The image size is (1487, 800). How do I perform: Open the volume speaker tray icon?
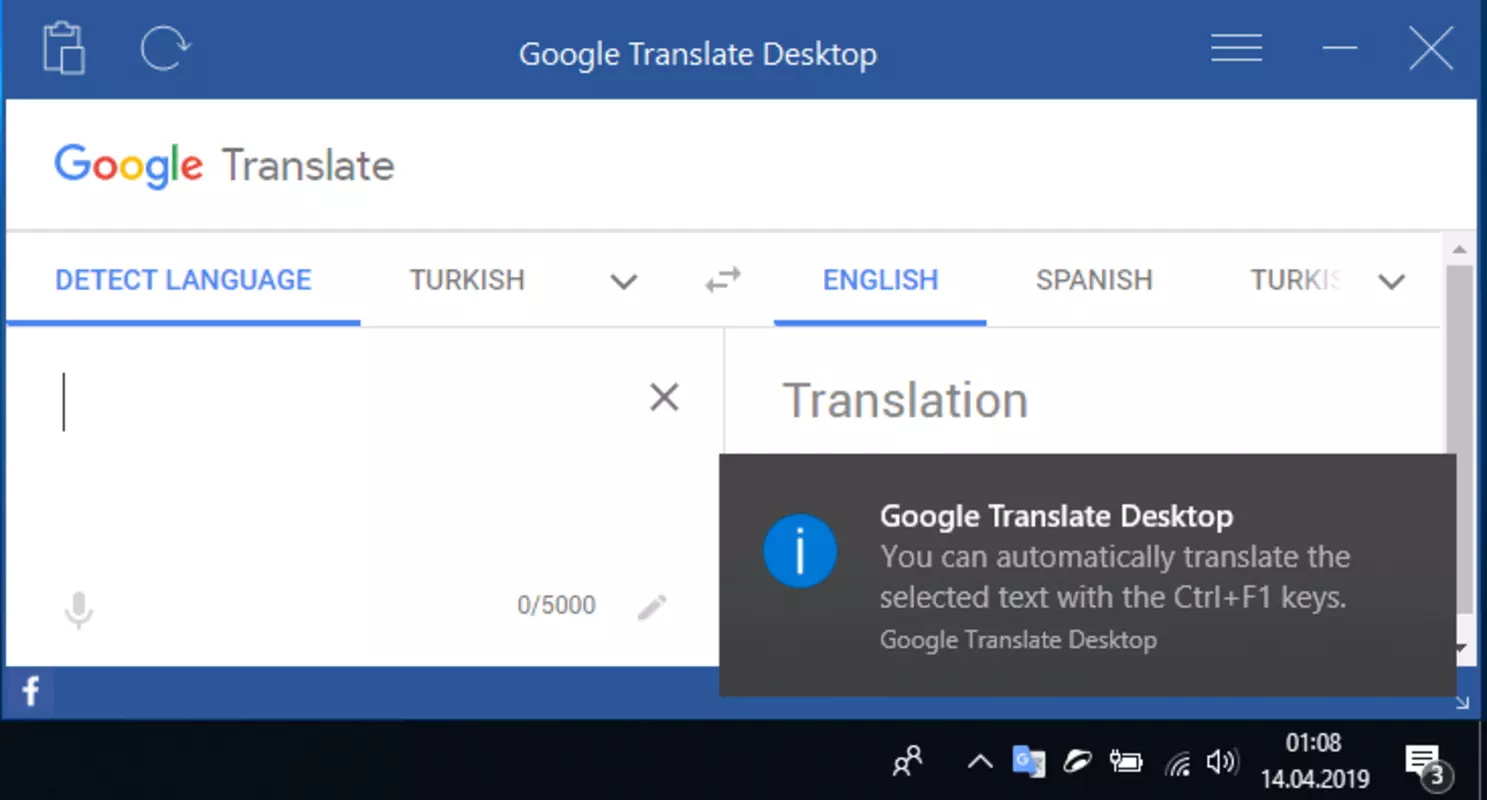pos(1221,763)
